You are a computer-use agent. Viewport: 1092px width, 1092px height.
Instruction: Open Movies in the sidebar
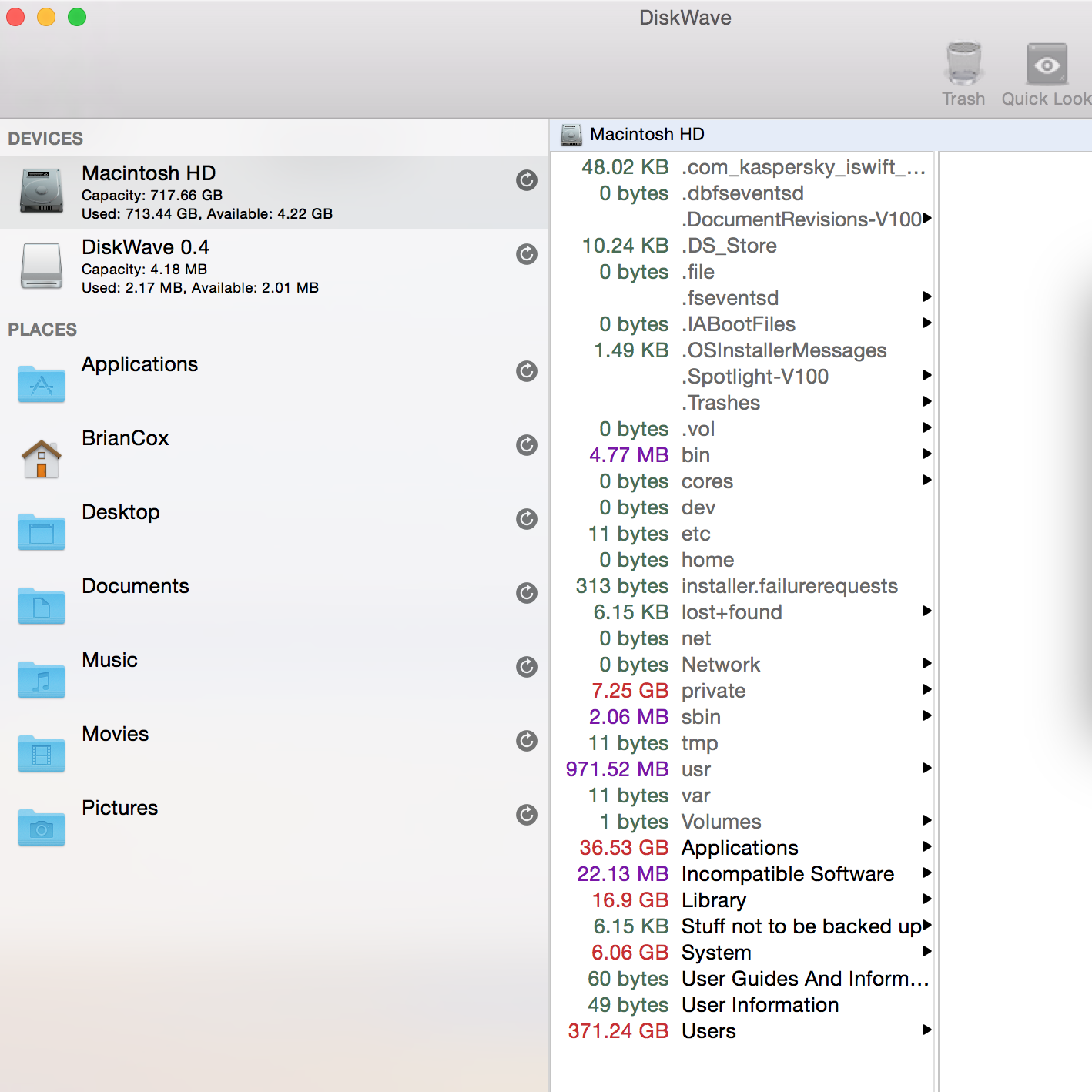[x=115, y=735]
